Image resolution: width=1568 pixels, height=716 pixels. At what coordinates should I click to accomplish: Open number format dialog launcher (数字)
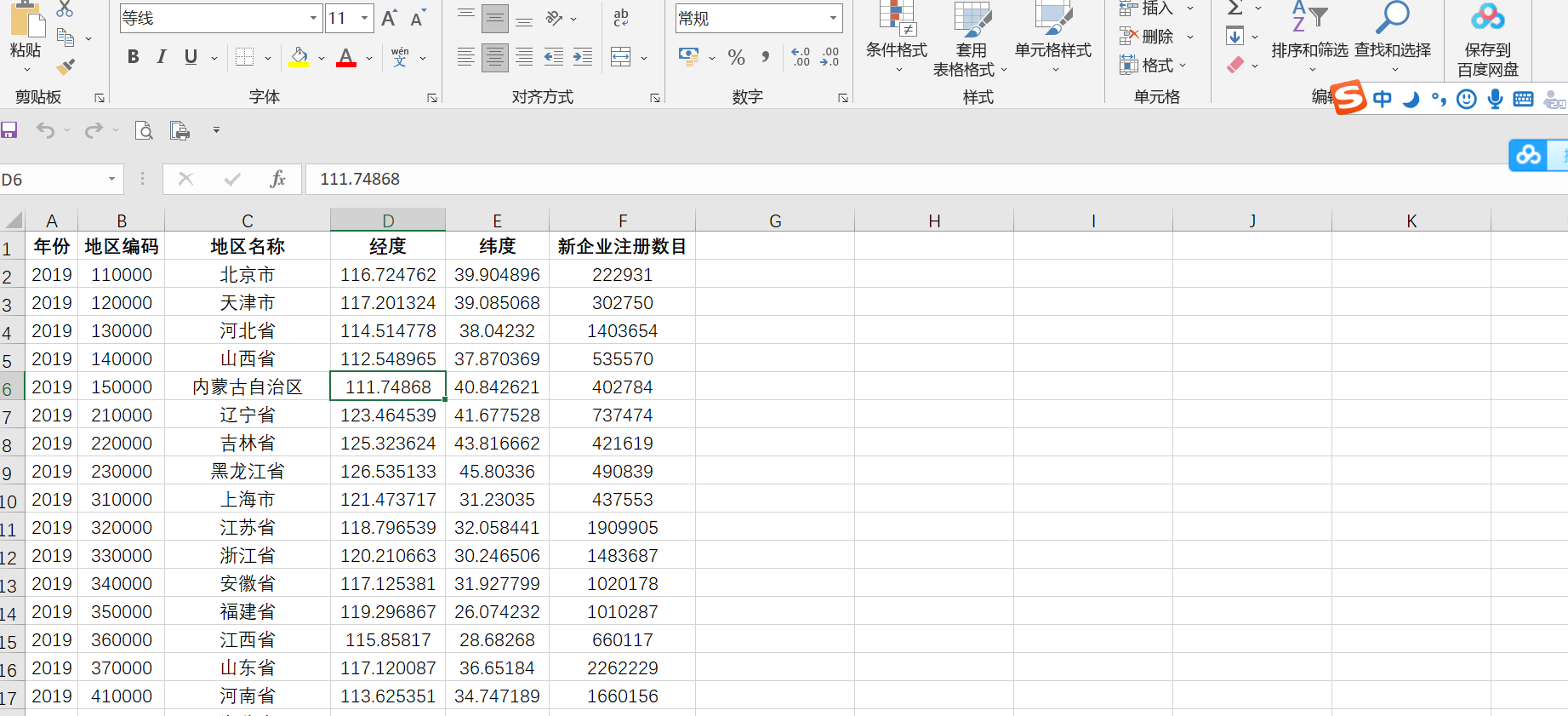843,98
